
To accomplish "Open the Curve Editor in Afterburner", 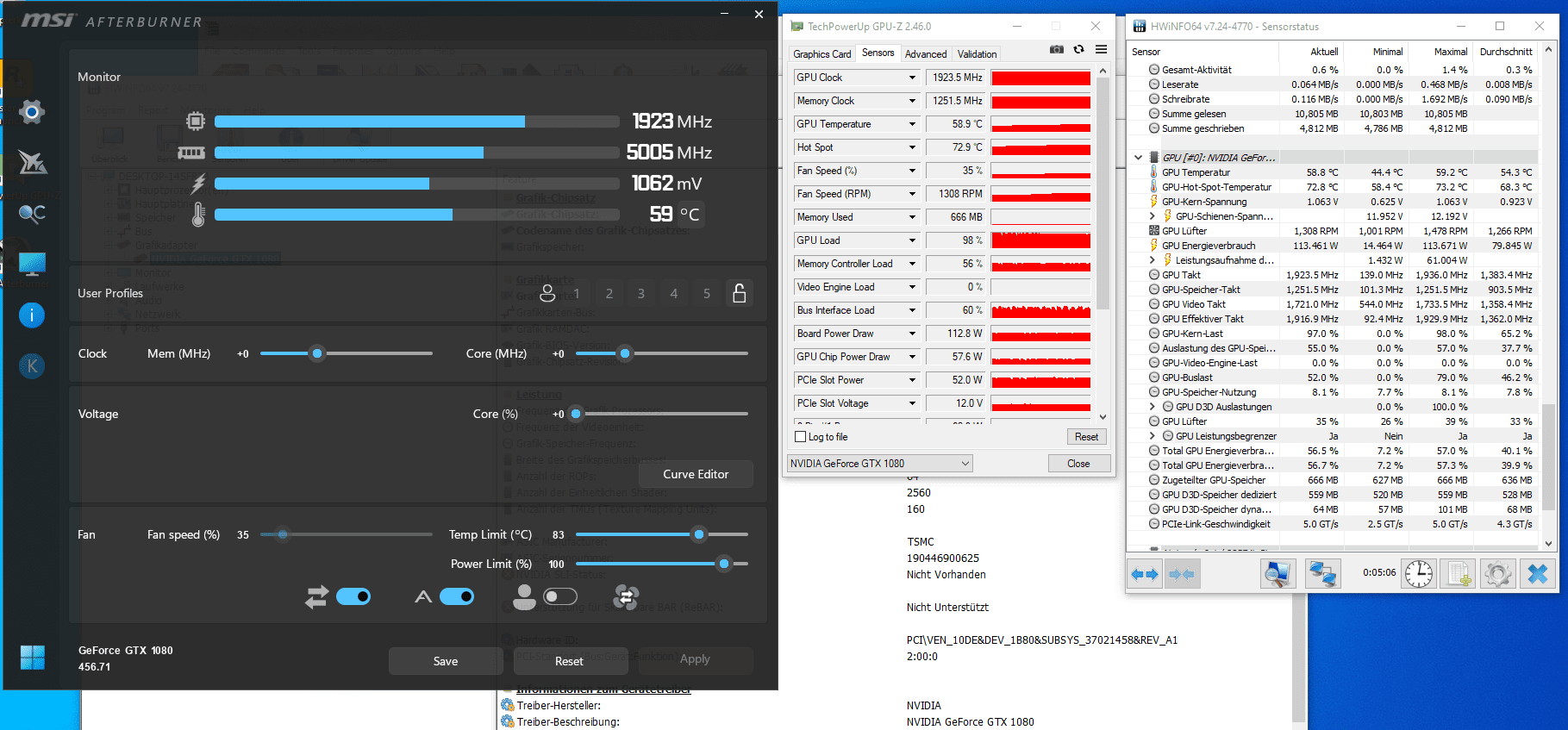I will coord(696,474).
